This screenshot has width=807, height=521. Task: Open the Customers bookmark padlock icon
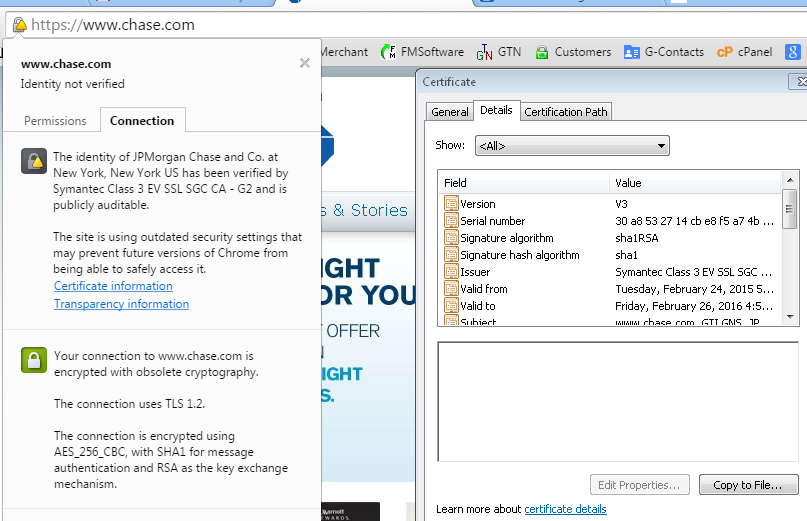point(542,52)
